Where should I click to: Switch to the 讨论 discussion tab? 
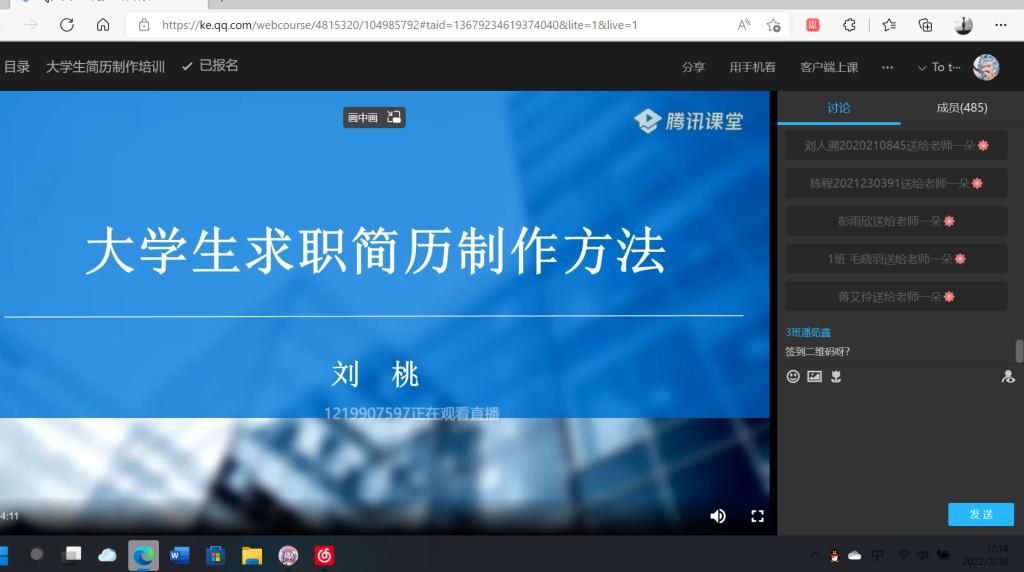click(838, 108)
